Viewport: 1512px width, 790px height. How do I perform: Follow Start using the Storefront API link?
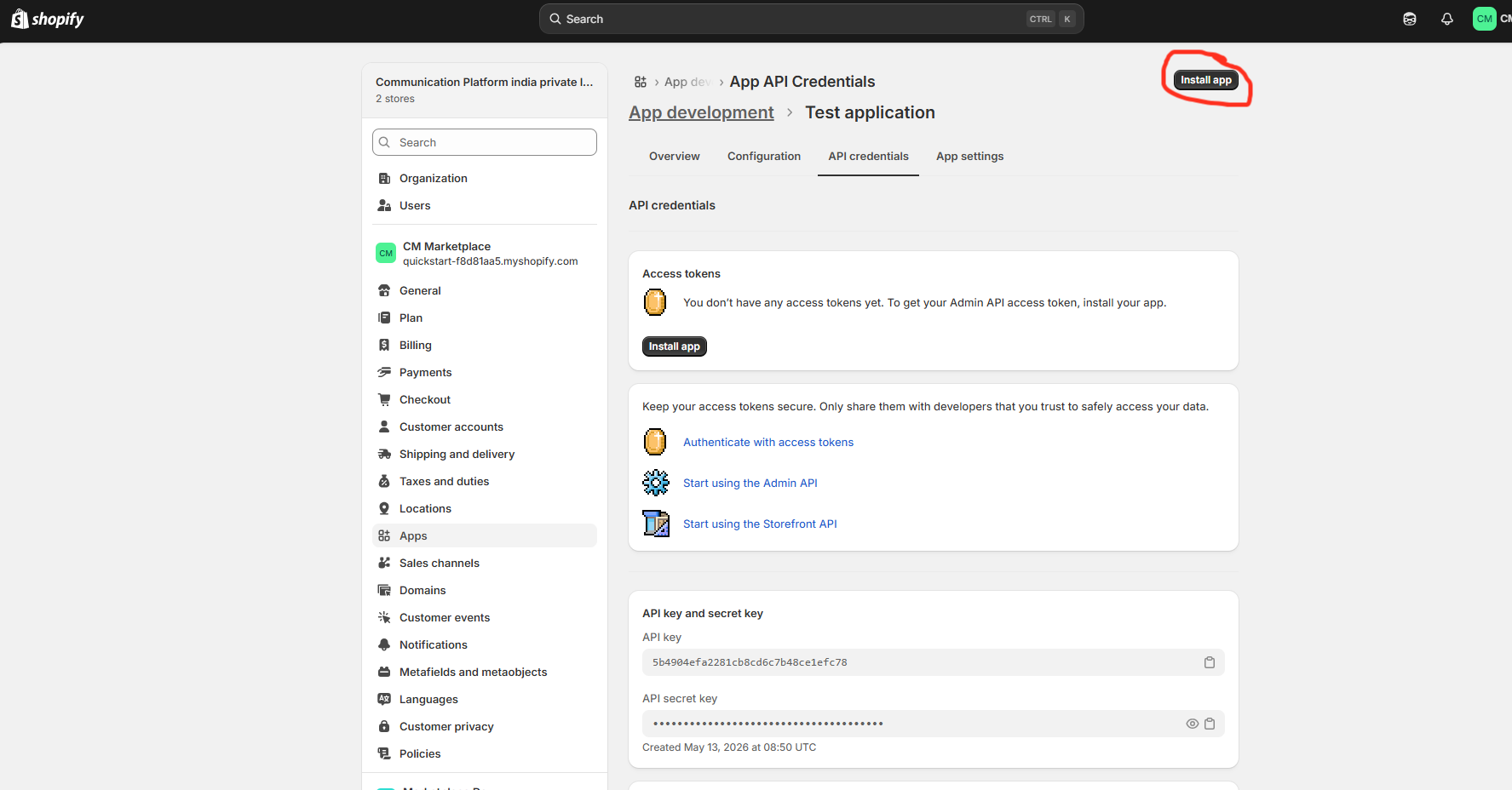[x=760, y=524]
